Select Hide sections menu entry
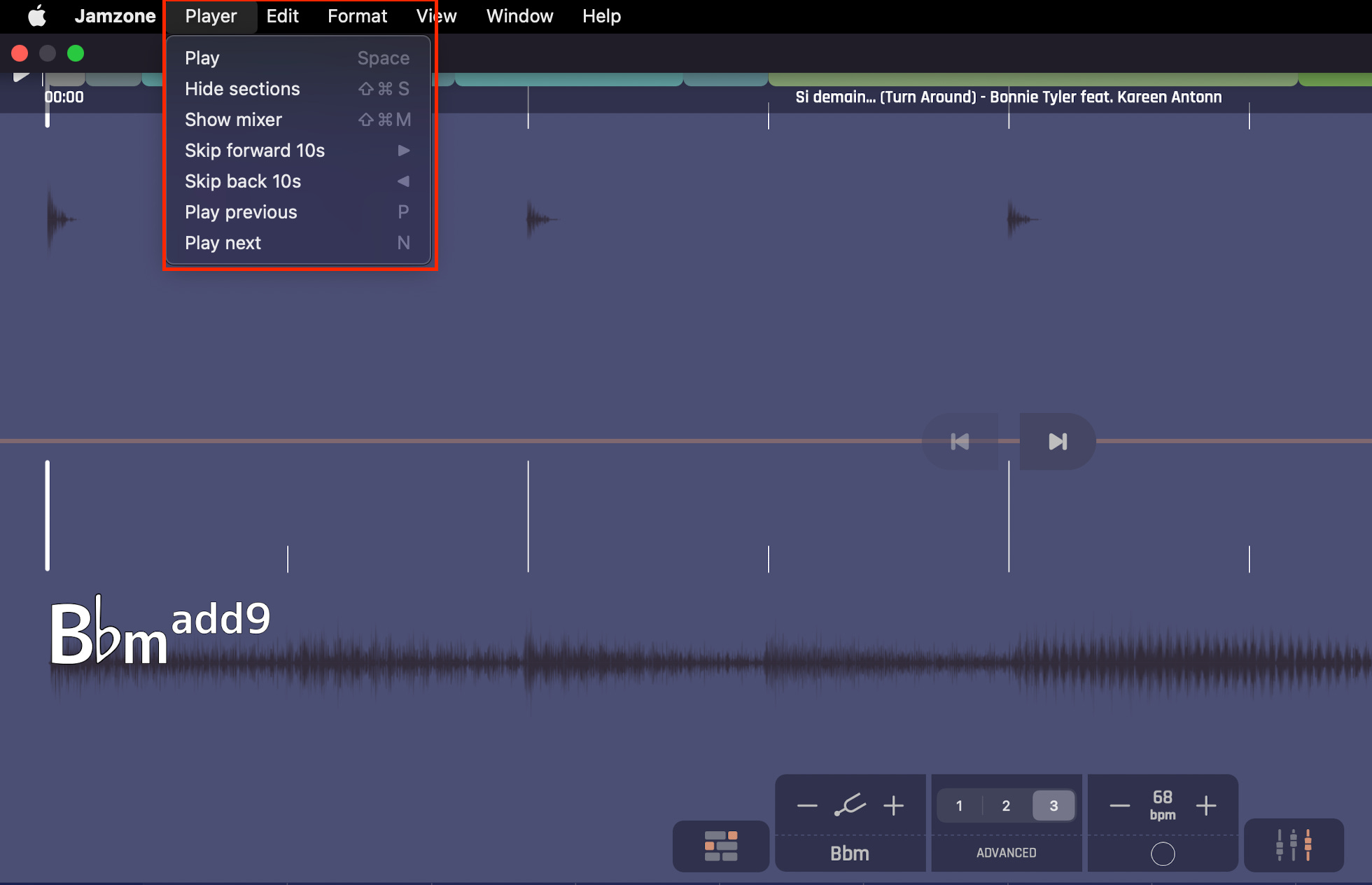 297,89
